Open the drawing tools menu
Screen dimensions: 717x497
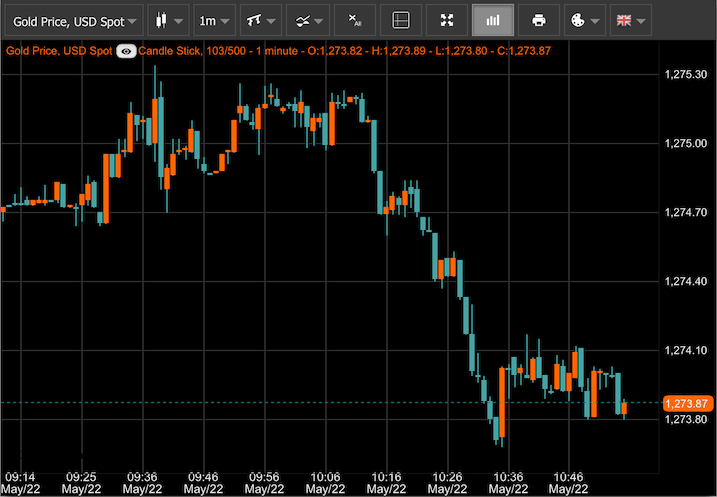(x=260, y=20)
